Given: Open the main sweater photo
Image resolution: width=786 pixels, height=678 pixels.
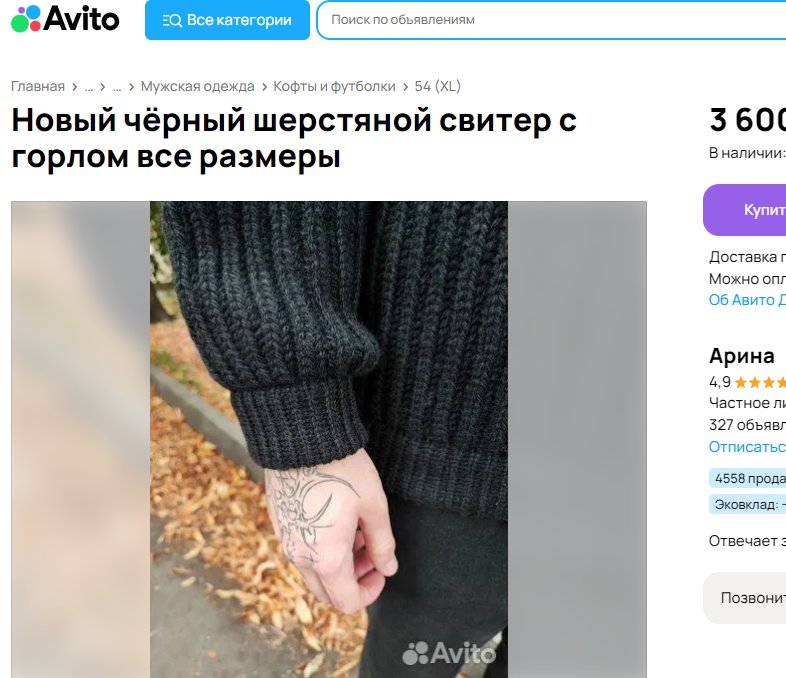Looking at the screenshot, I should (x=329, y=439).
